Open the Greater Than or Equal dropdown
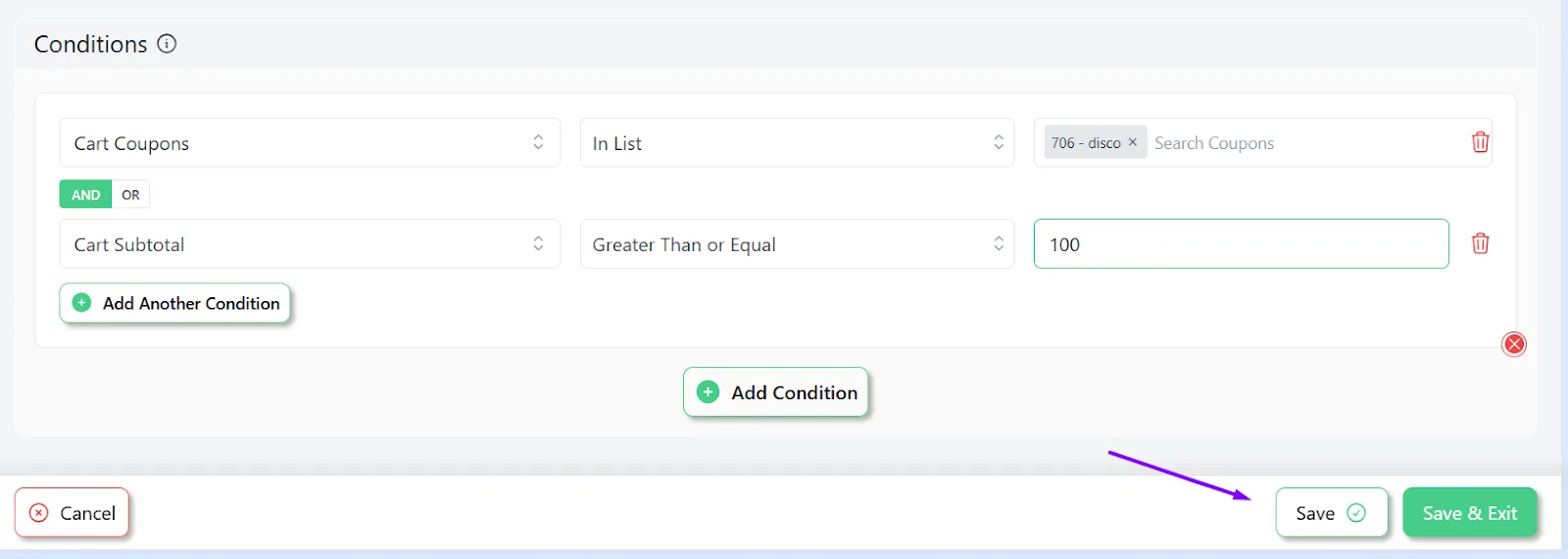The width and height of the screenshot is (1568, 559). [797, 244]
